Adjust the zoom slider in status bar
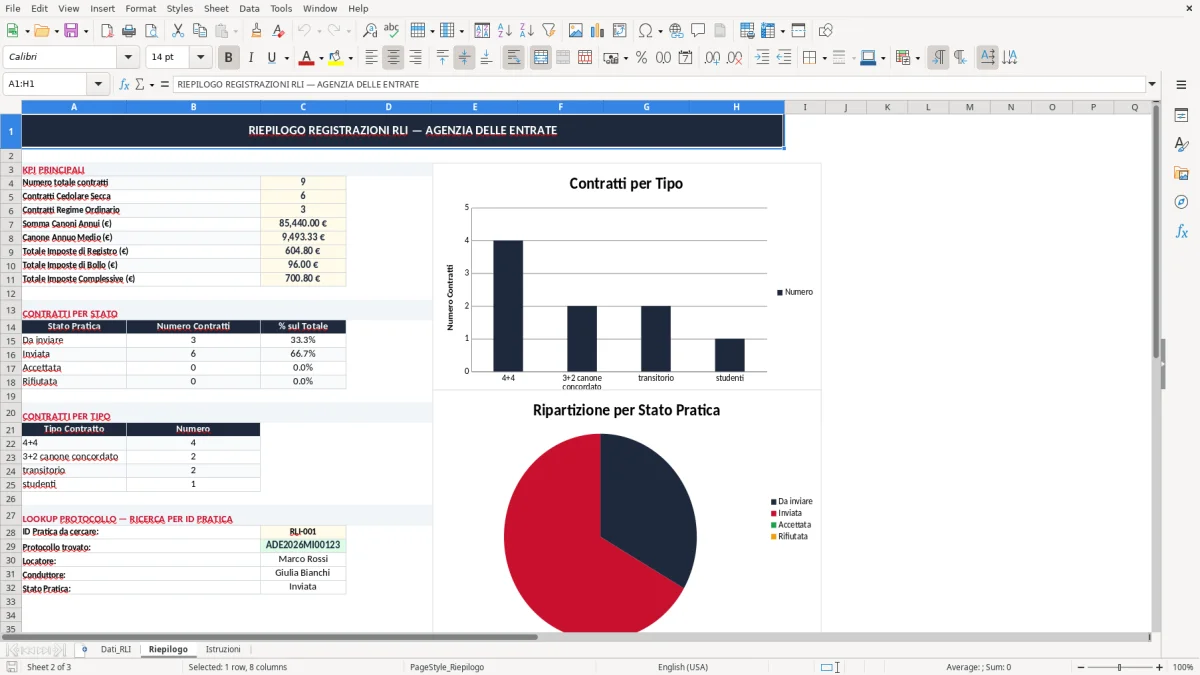 [x=1119, y=667]
